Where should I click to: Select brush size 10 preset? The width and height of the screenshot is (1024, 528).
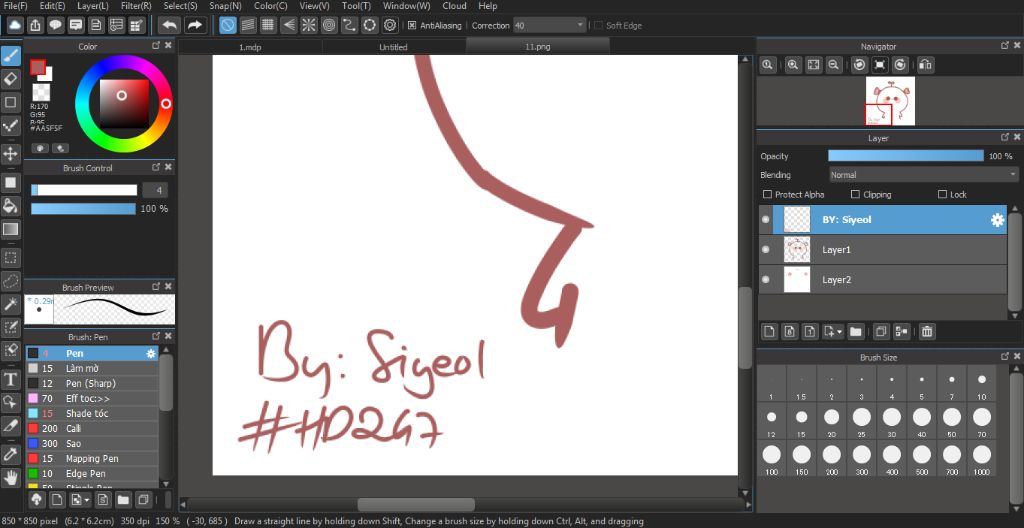pos(982,384)
